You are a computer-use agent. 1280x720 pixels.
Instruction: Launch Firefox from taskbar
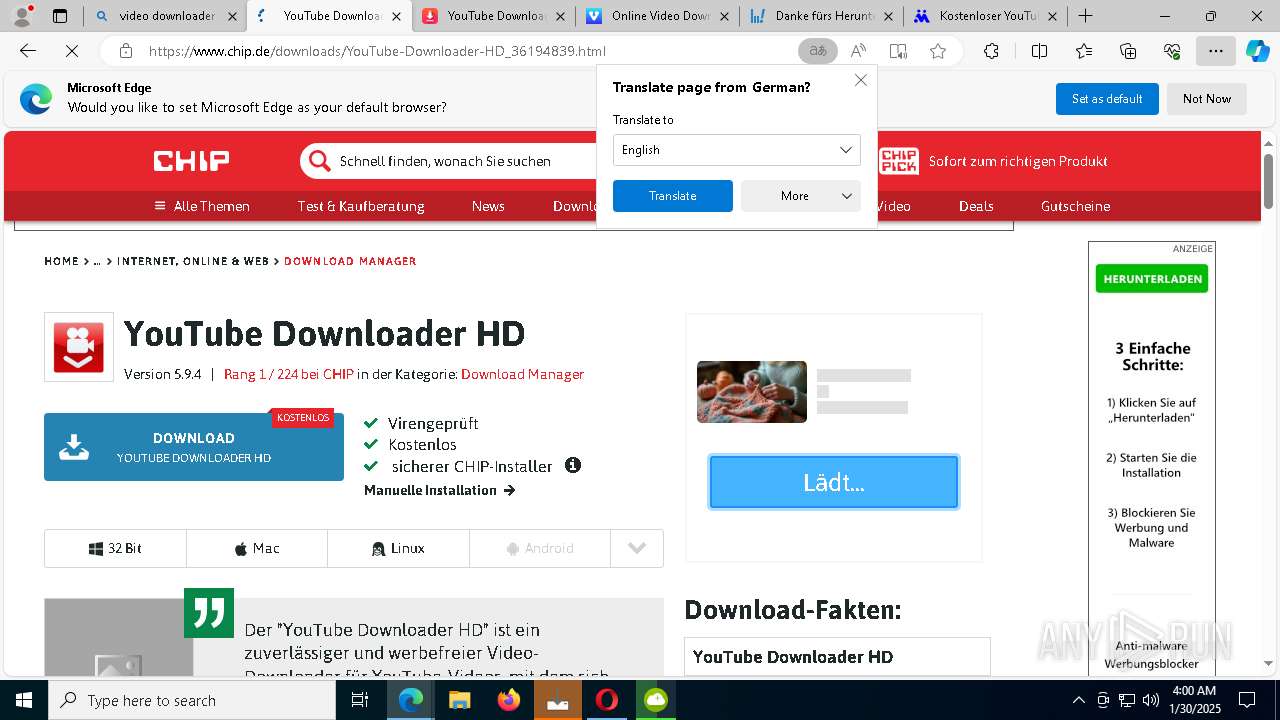(x=508, y=700)
